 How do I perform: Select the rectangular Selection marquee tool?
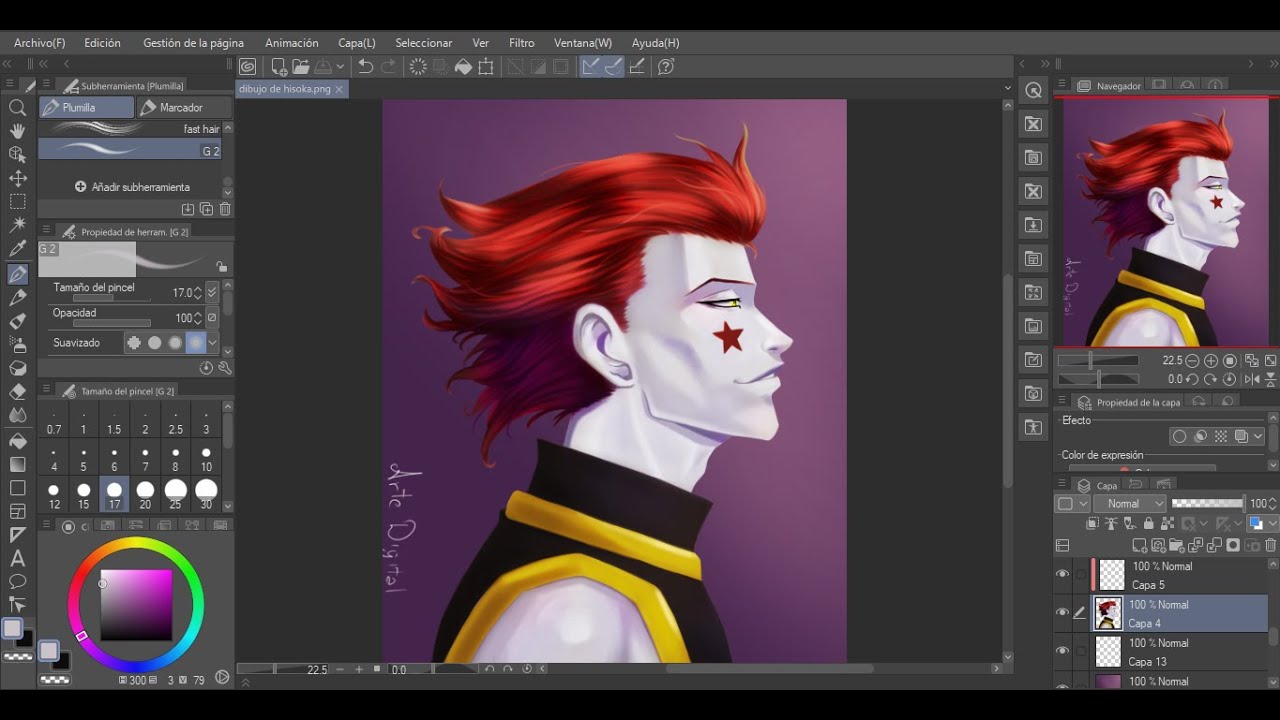(17, 201)
